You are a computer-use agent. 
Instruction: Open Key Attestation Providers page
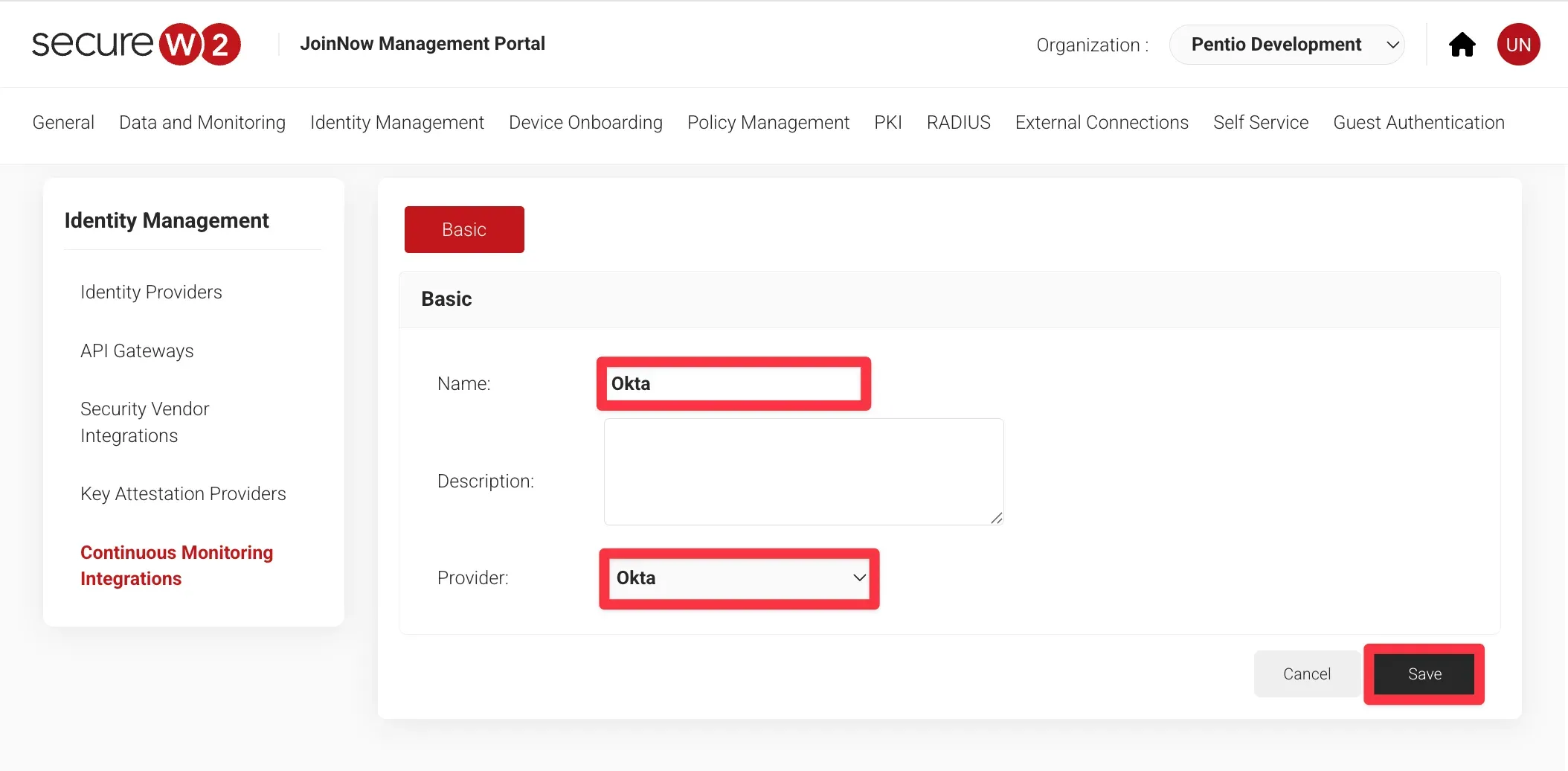[x=183, y=494]
